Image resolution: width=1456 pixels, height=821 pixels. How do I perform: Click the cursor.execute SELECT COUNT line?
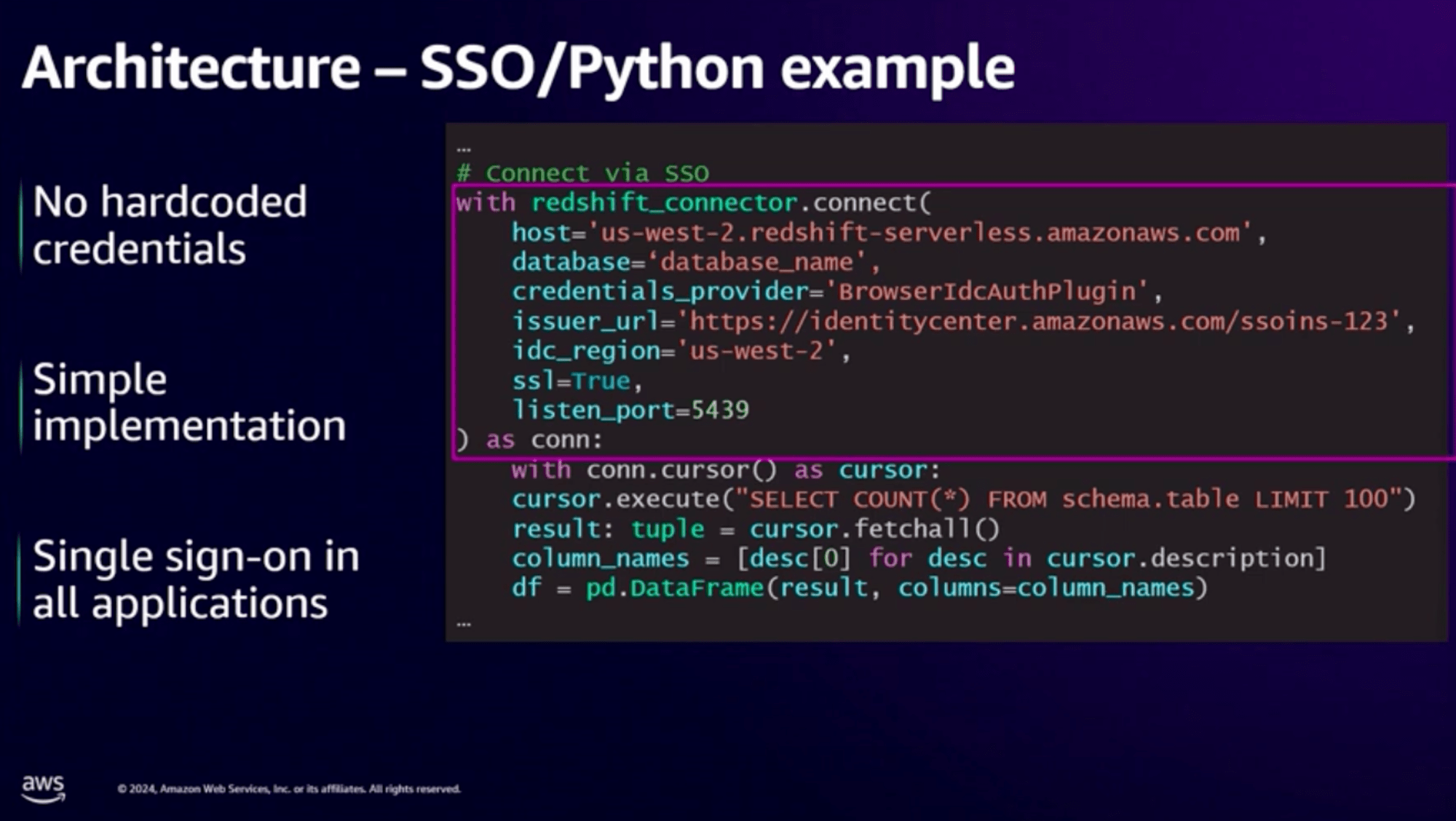[x=964, y=499]
